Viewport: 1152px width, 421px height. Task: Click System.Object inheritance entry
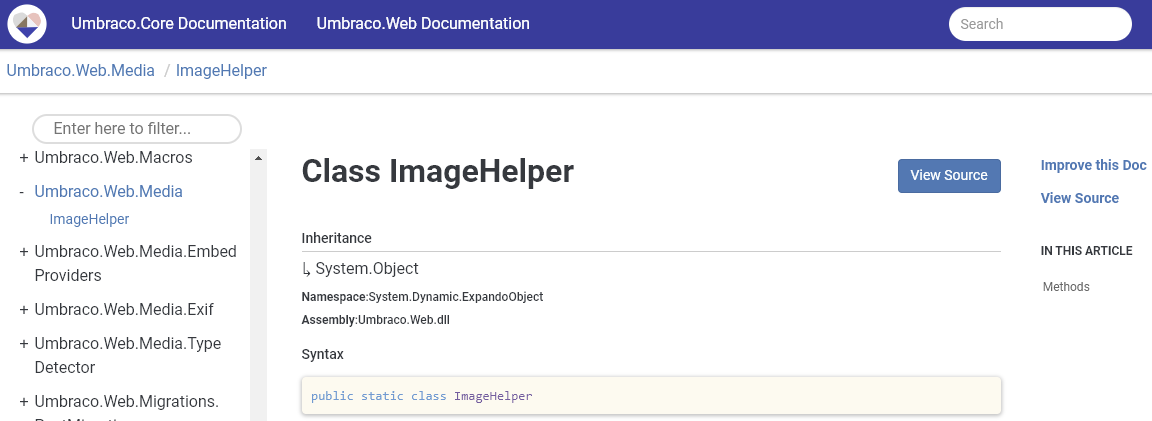pyautogui.click(x=367, y=269)
